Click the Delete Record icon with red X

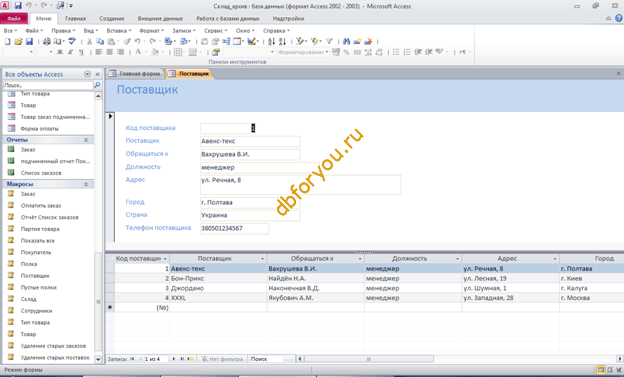pos(368,41)
